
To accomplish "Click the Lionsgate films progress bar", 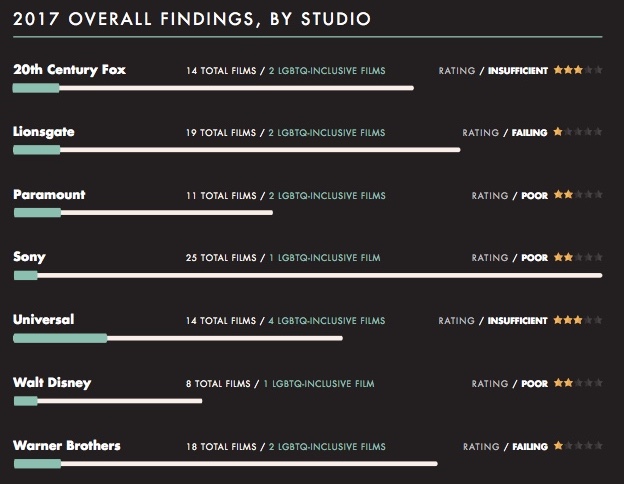I will (237, 150).
